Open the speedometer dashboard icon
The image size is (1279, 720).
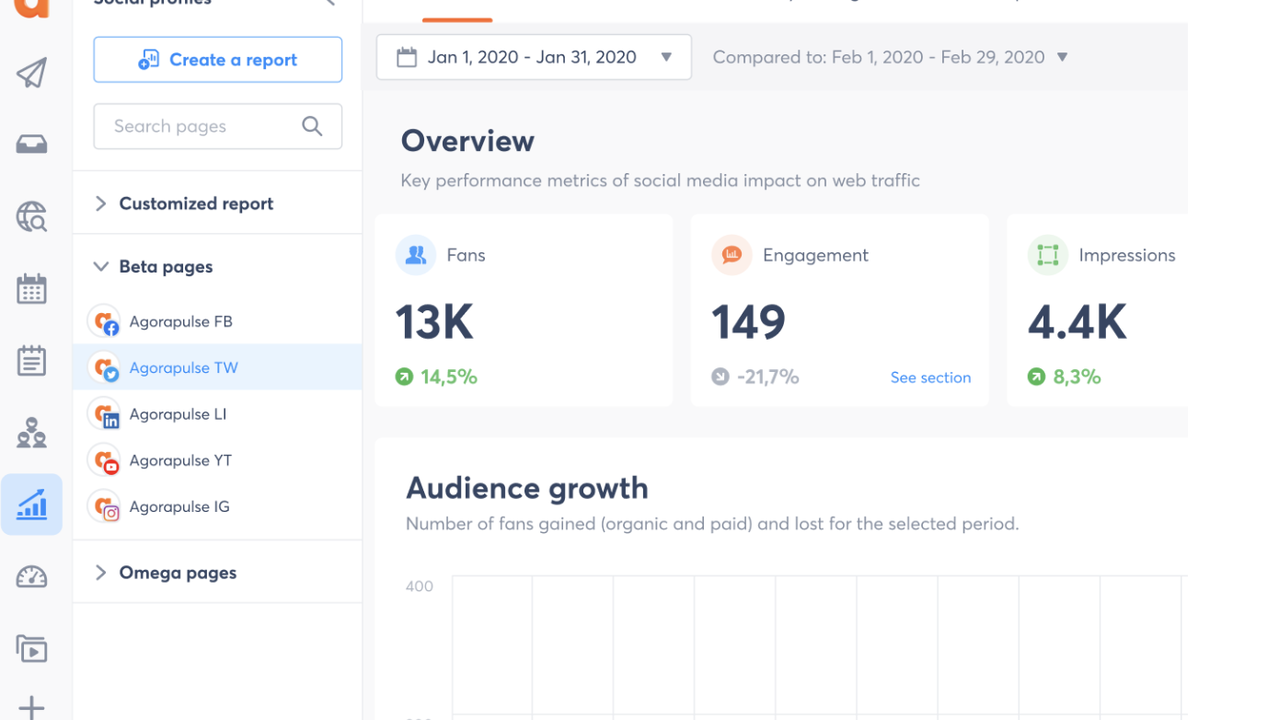point(31,577)
